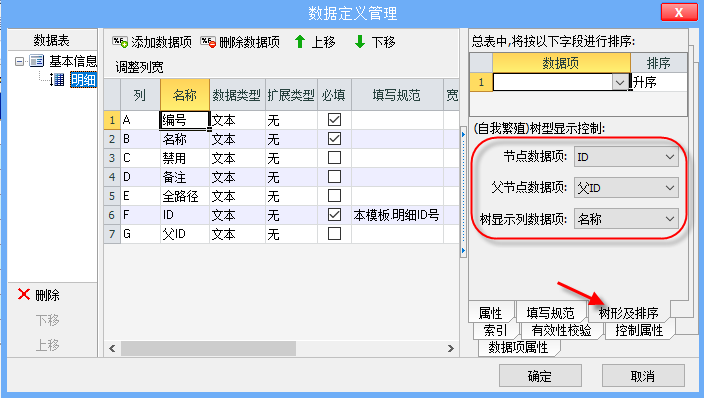Select the 明细 tree item
Screen dimensions: 704x398
pyautogui.click(x=83, y=80)
